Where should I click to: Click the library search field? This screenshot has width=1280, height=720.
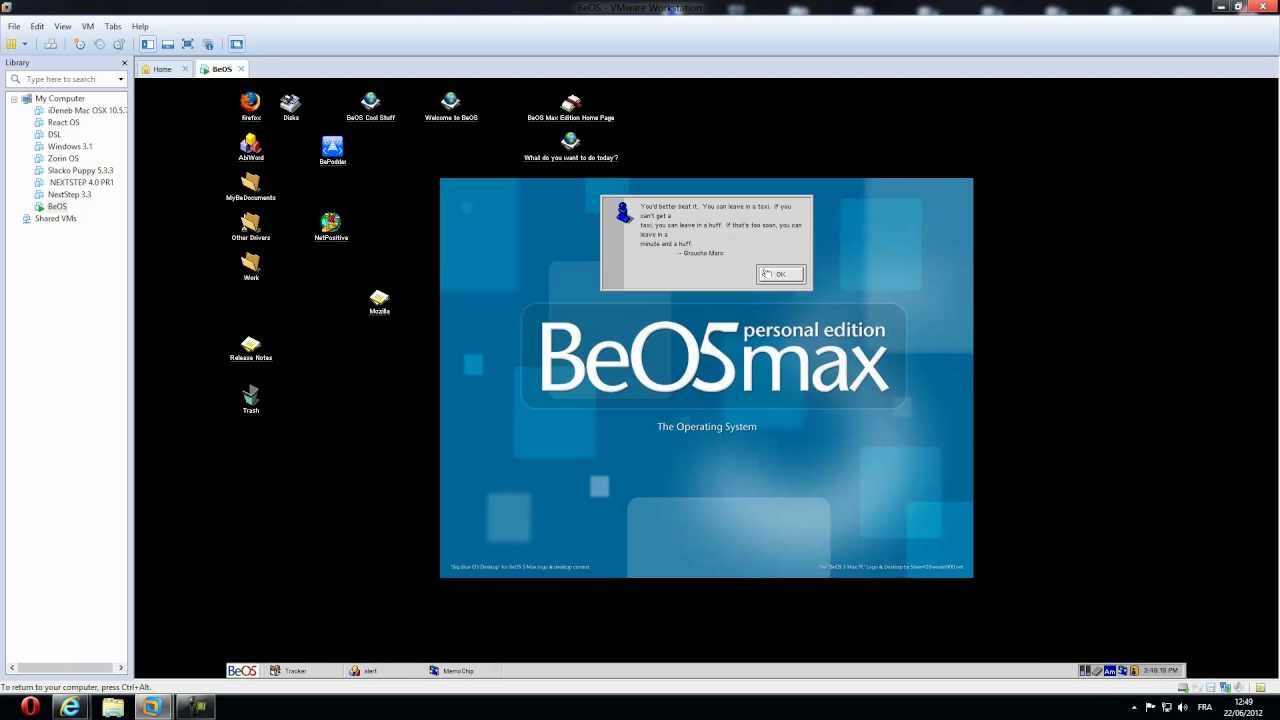67,79
